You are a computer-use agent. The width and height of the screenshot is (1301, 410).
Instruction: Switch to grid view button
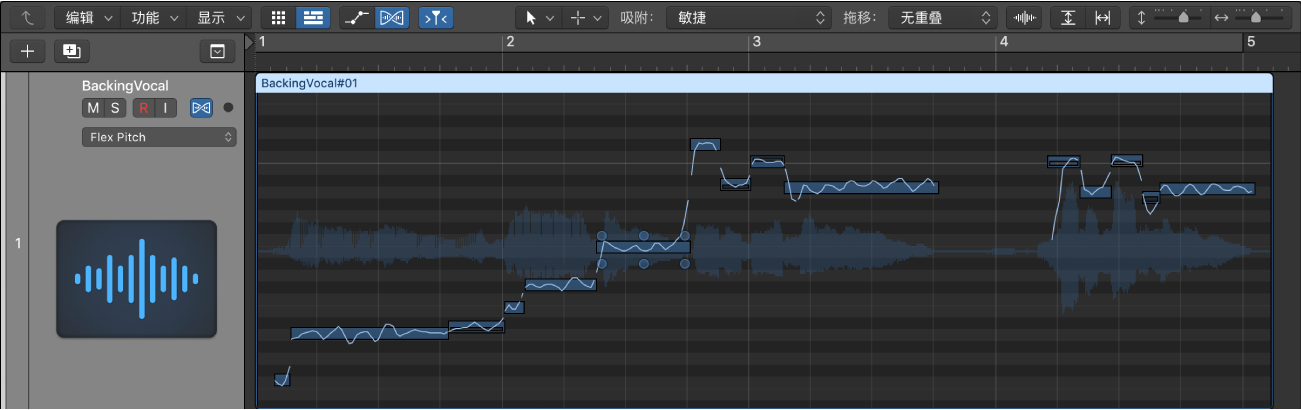click(x=278, y=17)
